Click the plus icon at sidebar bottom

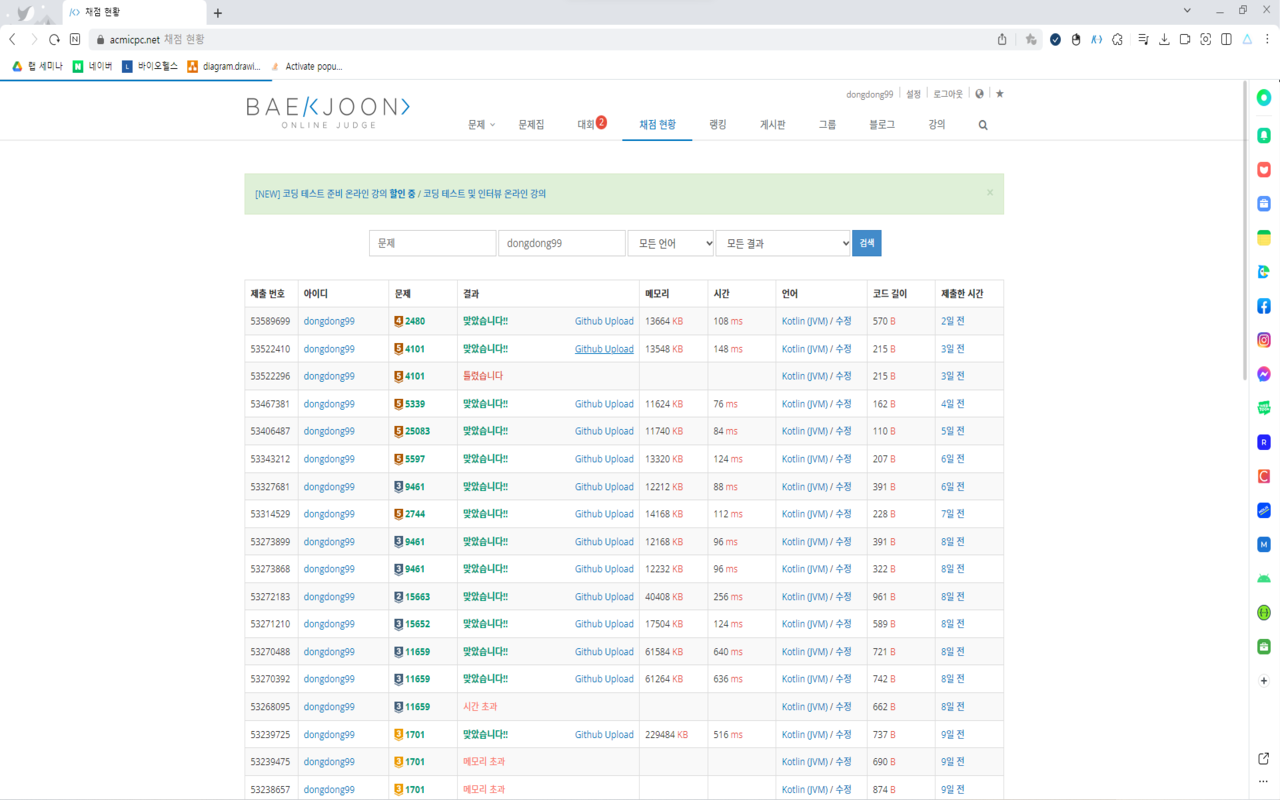[1263, 680]
